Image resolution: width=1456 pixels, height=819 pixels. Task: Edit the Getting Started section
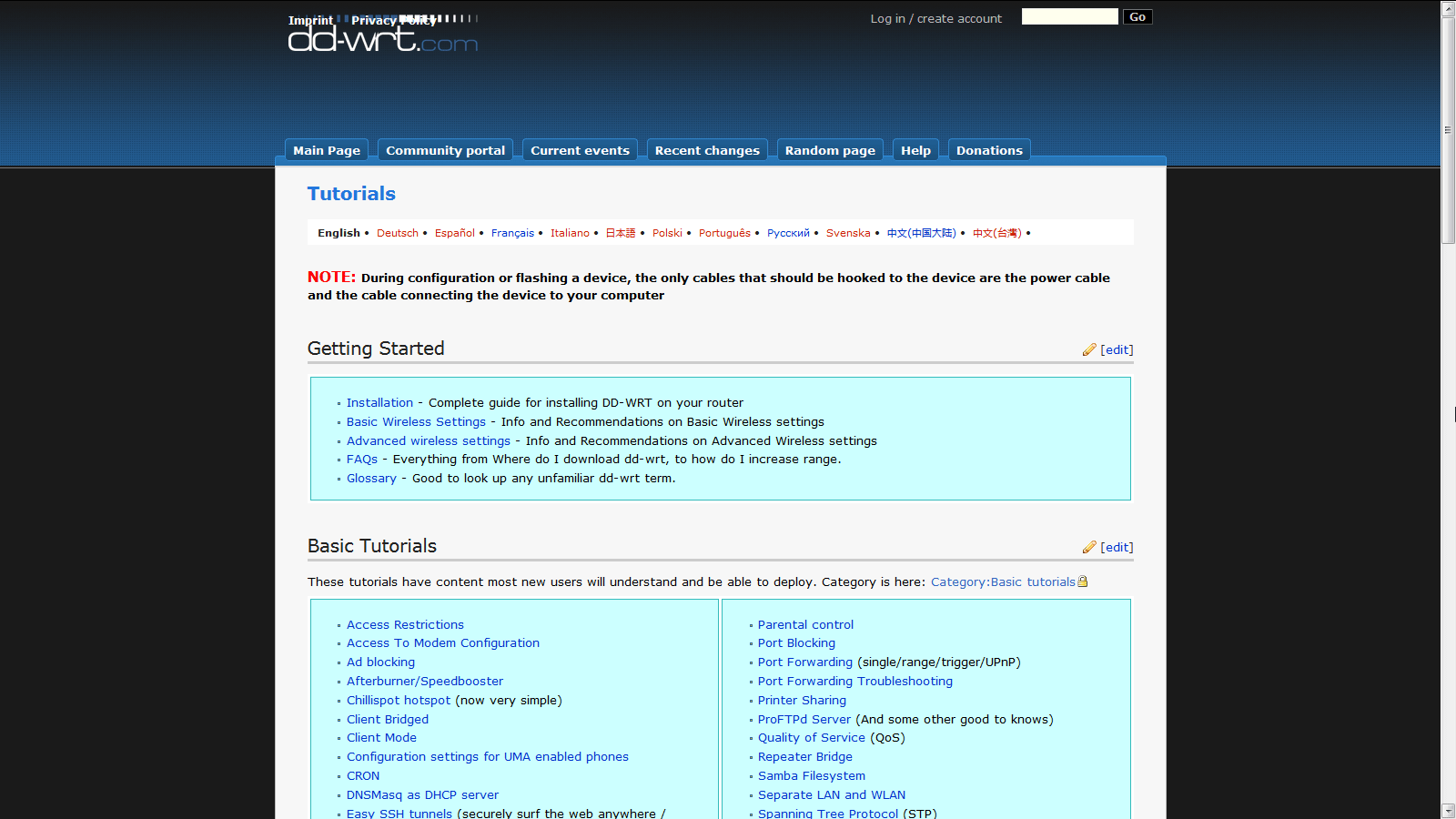(1117, 349)
